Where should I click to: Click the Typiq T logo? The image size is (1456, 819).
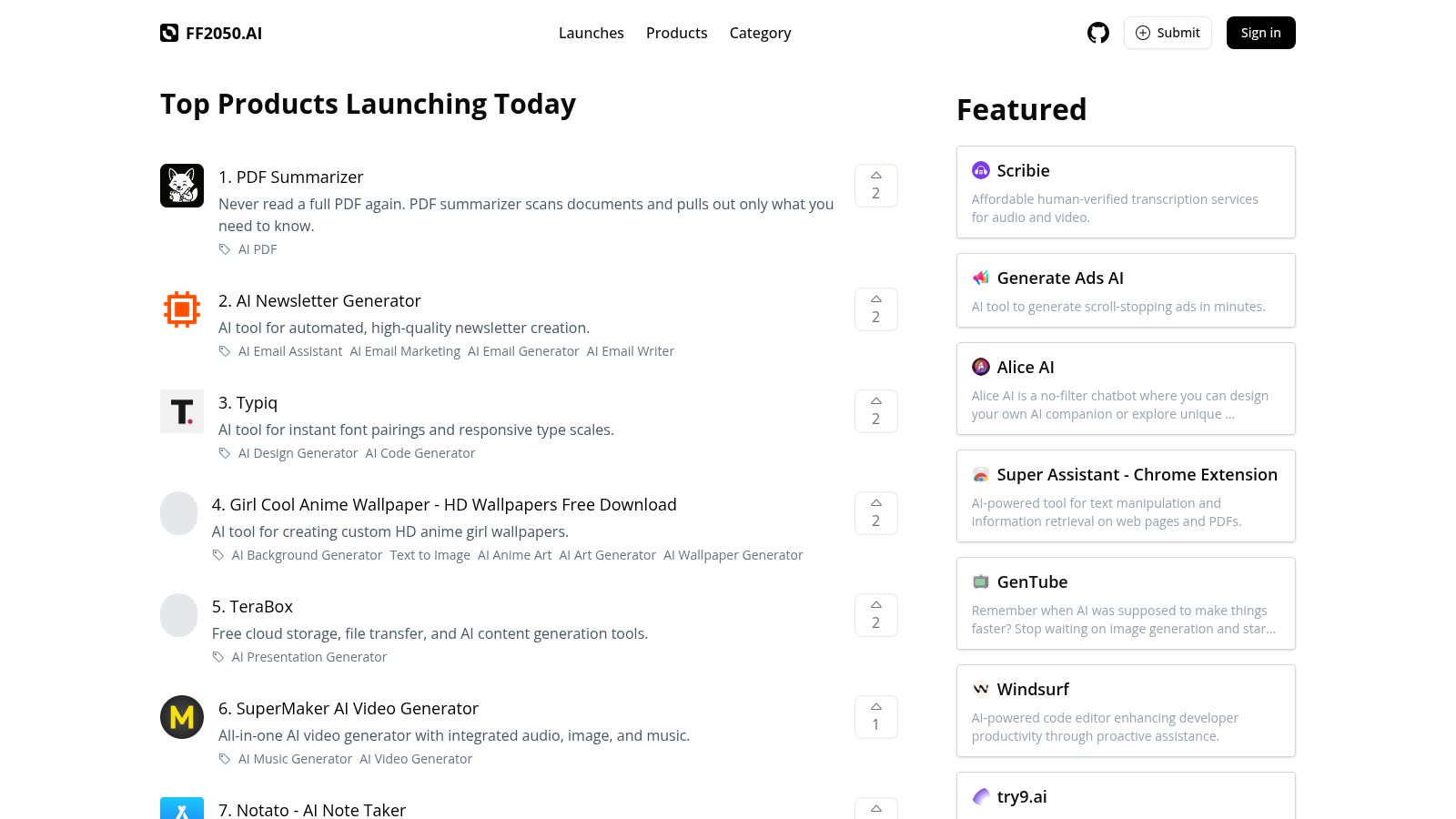click(x=182, y=411)
